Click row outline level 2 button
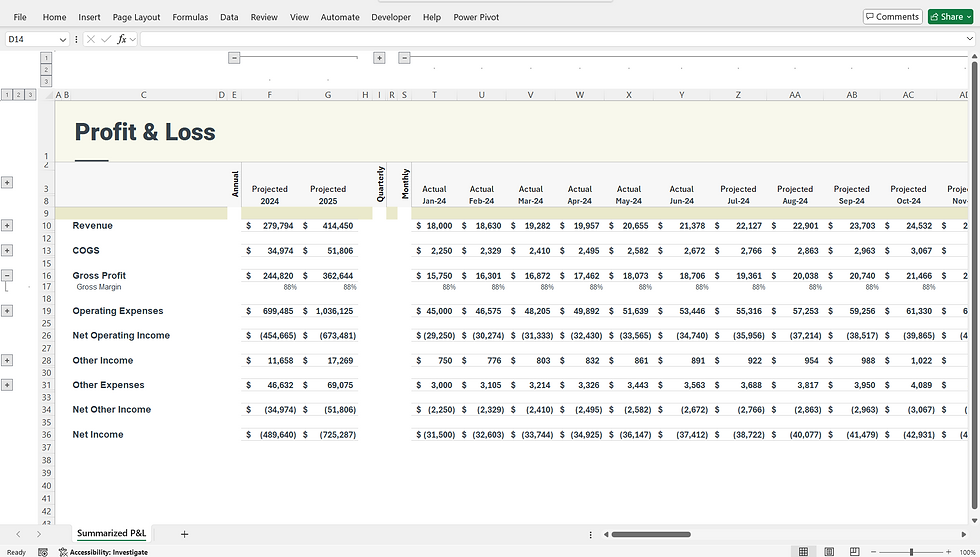 tap(18, 95)
